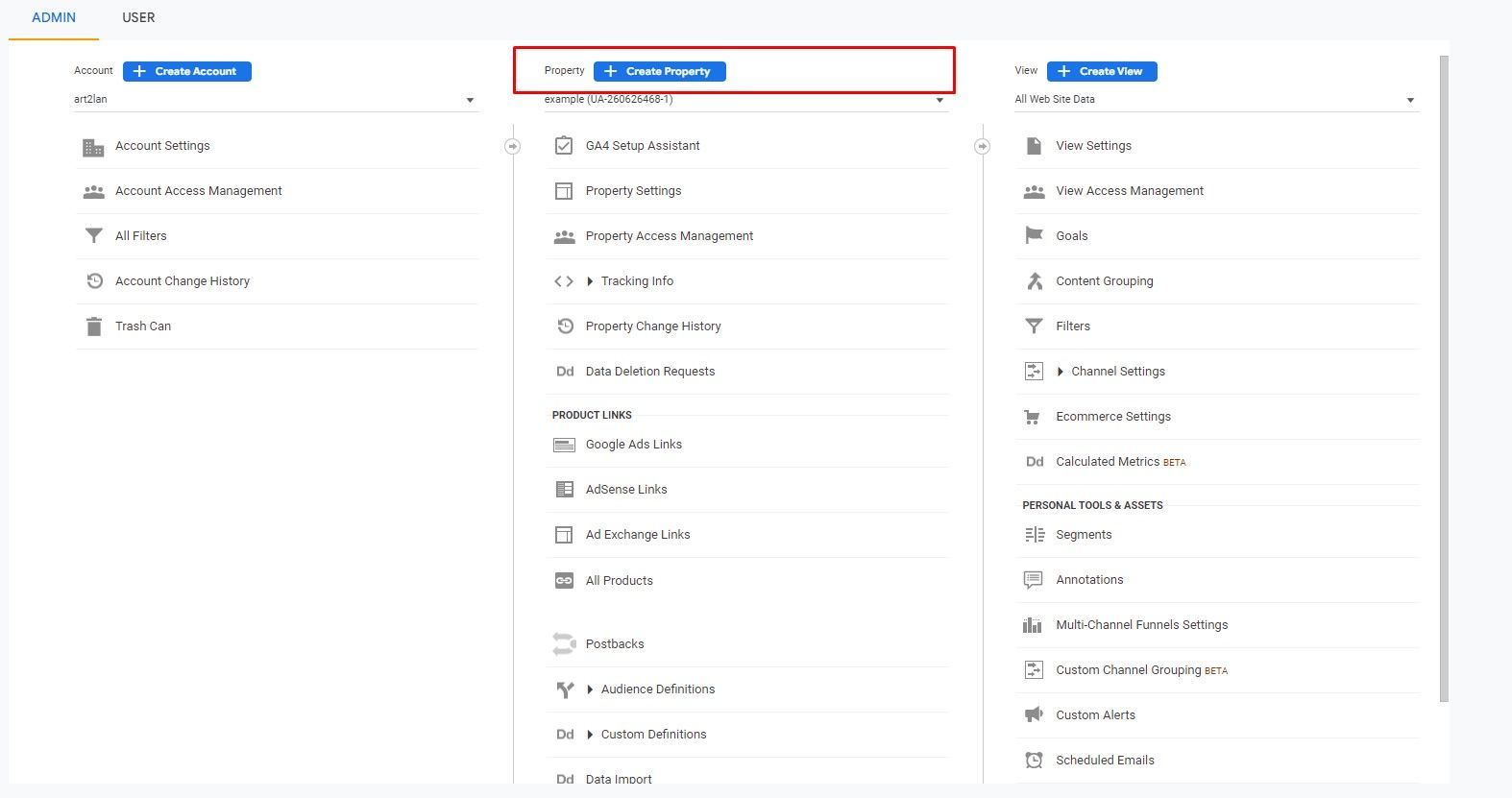
Task: Click the View Settings document icon
Action: coord(1034,146)
